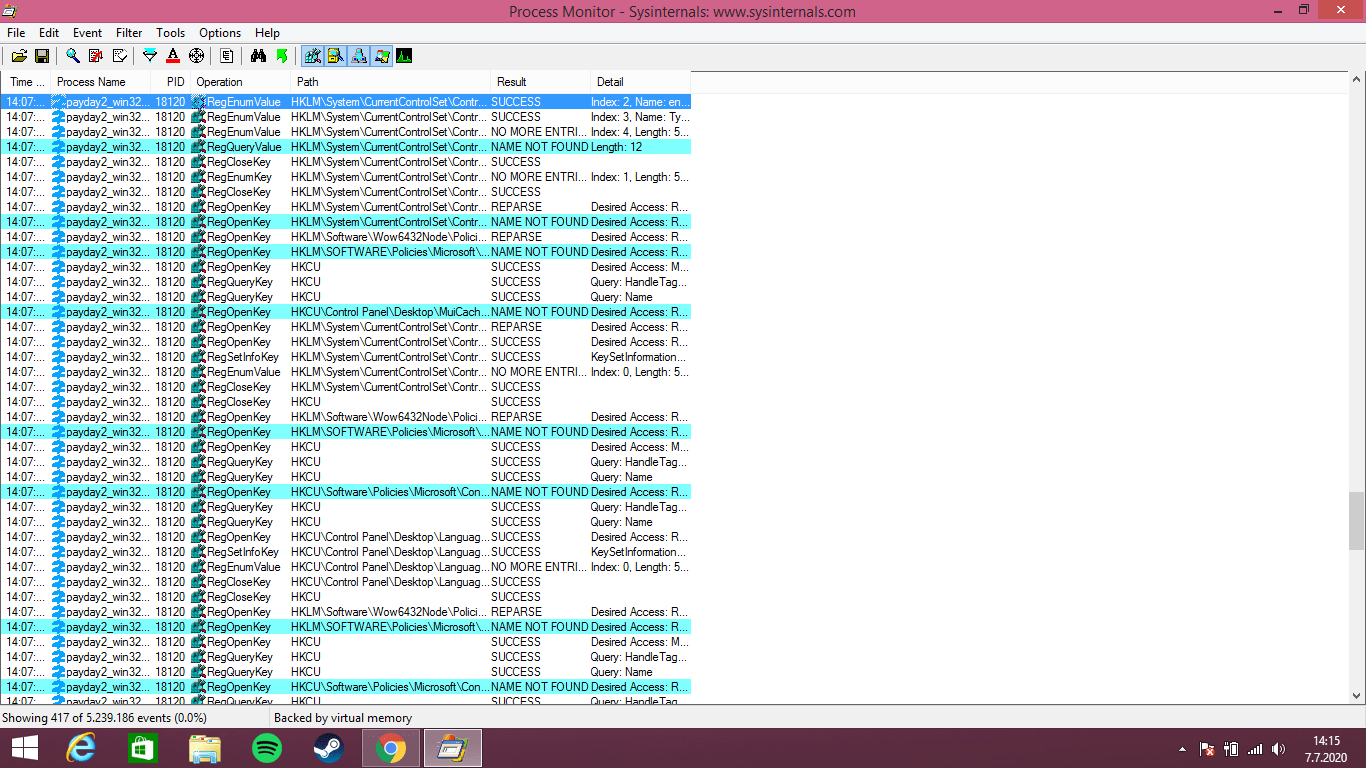Click the Time column header
Image resolution: width=1366 pixels, height=768 pixels.
(25, 82)
